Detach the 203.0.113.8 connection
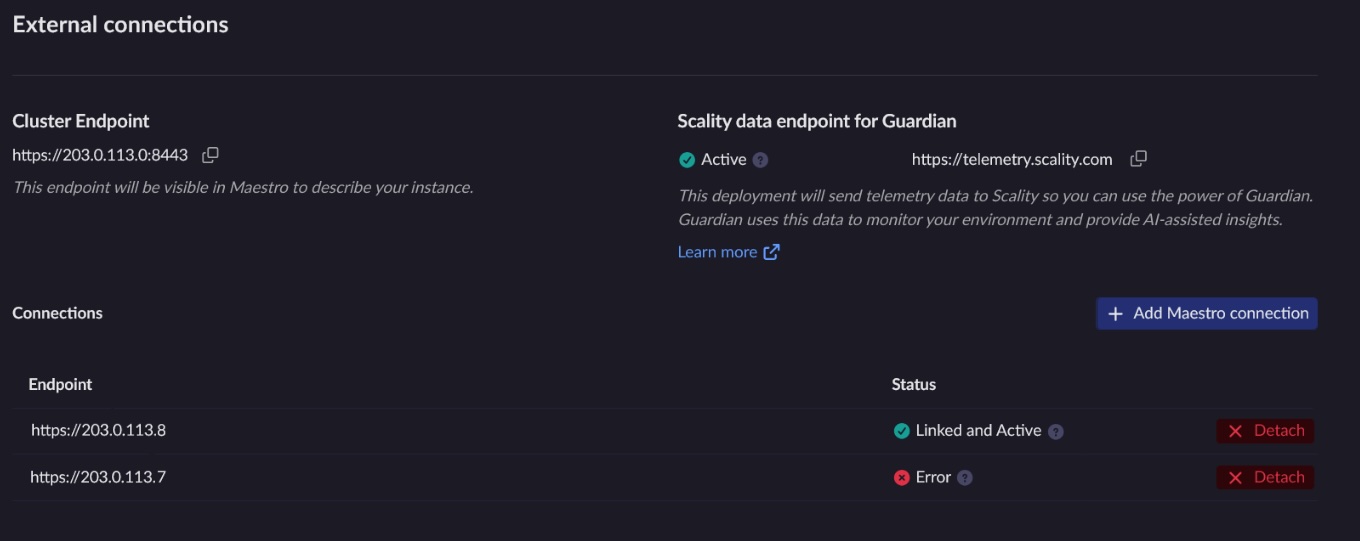The height and width of the screenshot is (541, 1360). 1265,431
